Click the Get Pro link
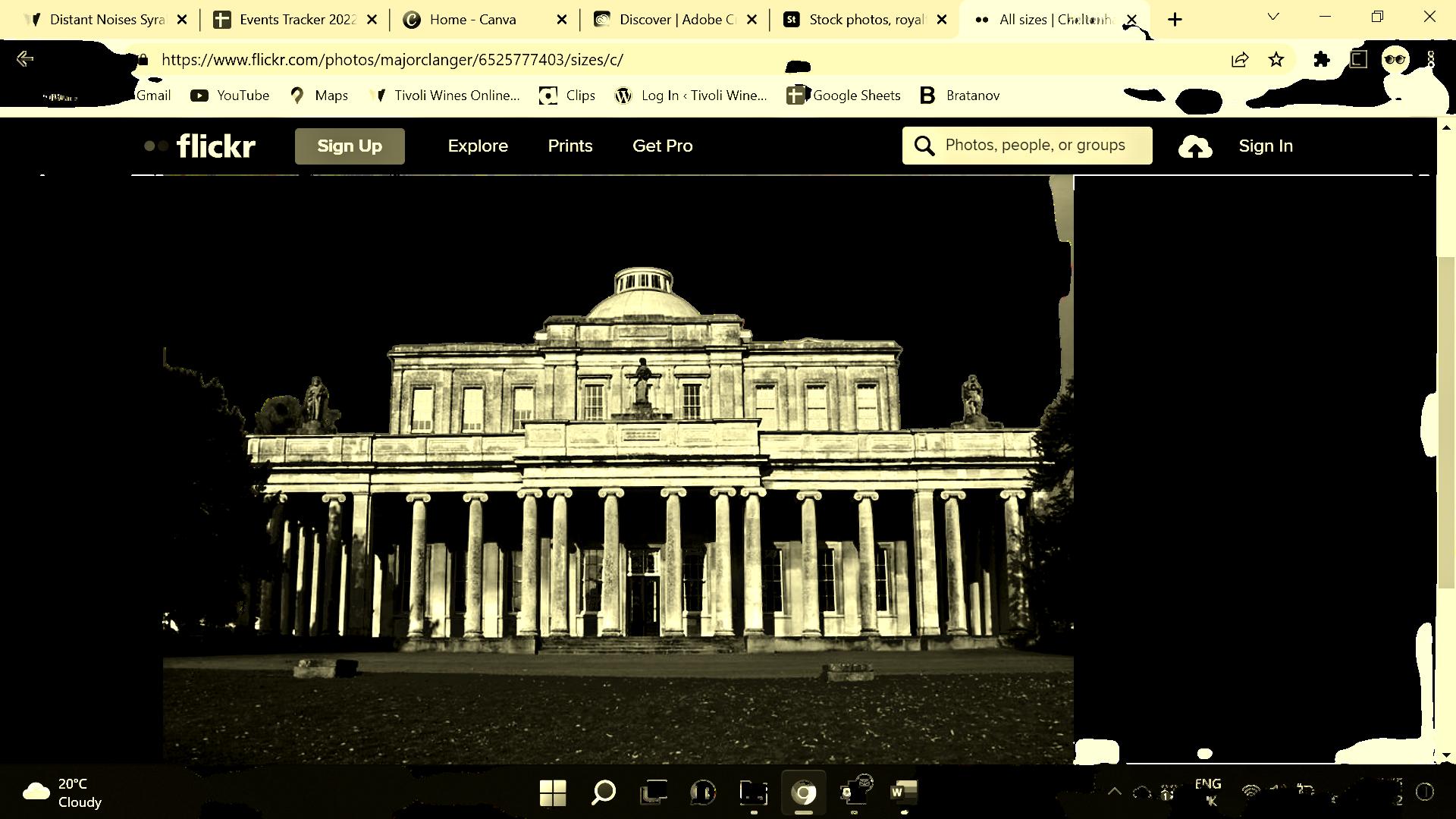The image size is (1456, 819). coord(662,146)
